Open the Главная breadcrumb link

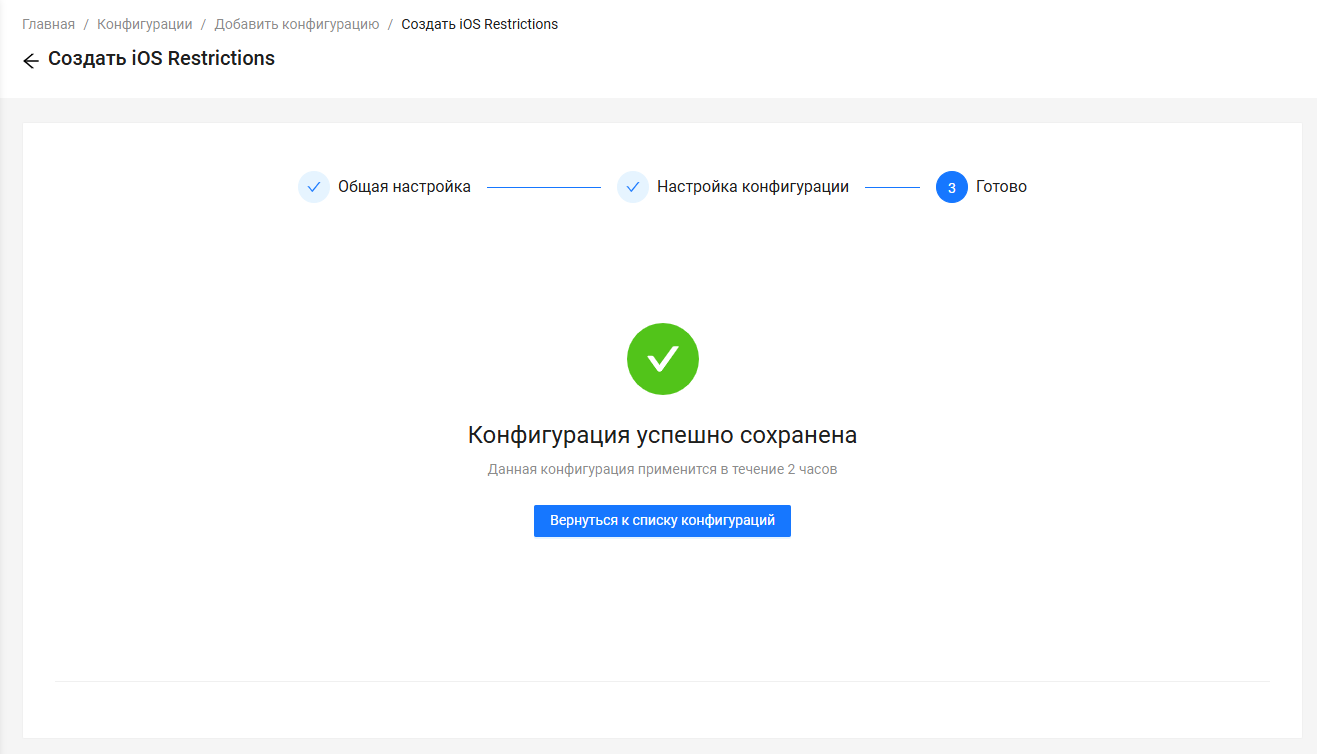click(48, 24)
